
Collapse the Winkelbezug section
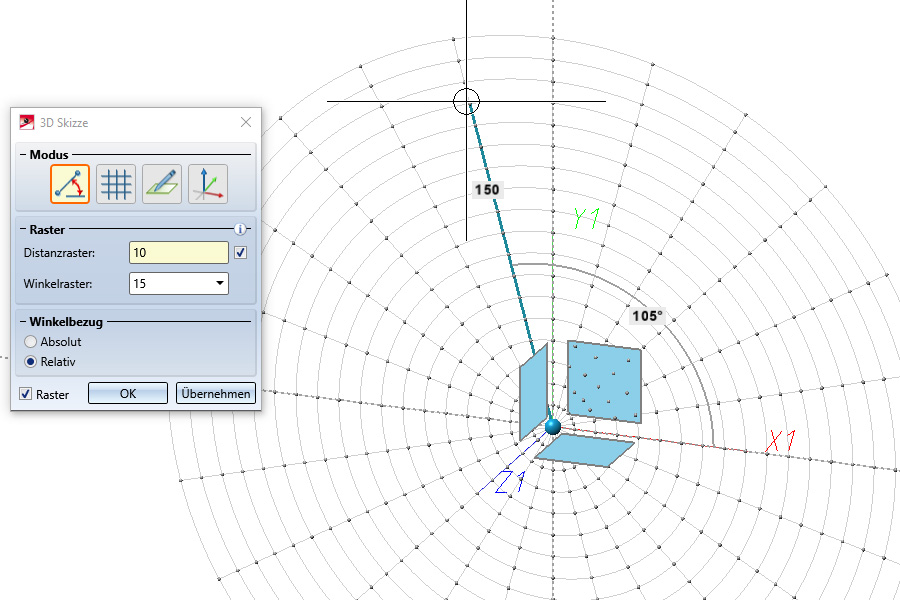click(23, 322)
